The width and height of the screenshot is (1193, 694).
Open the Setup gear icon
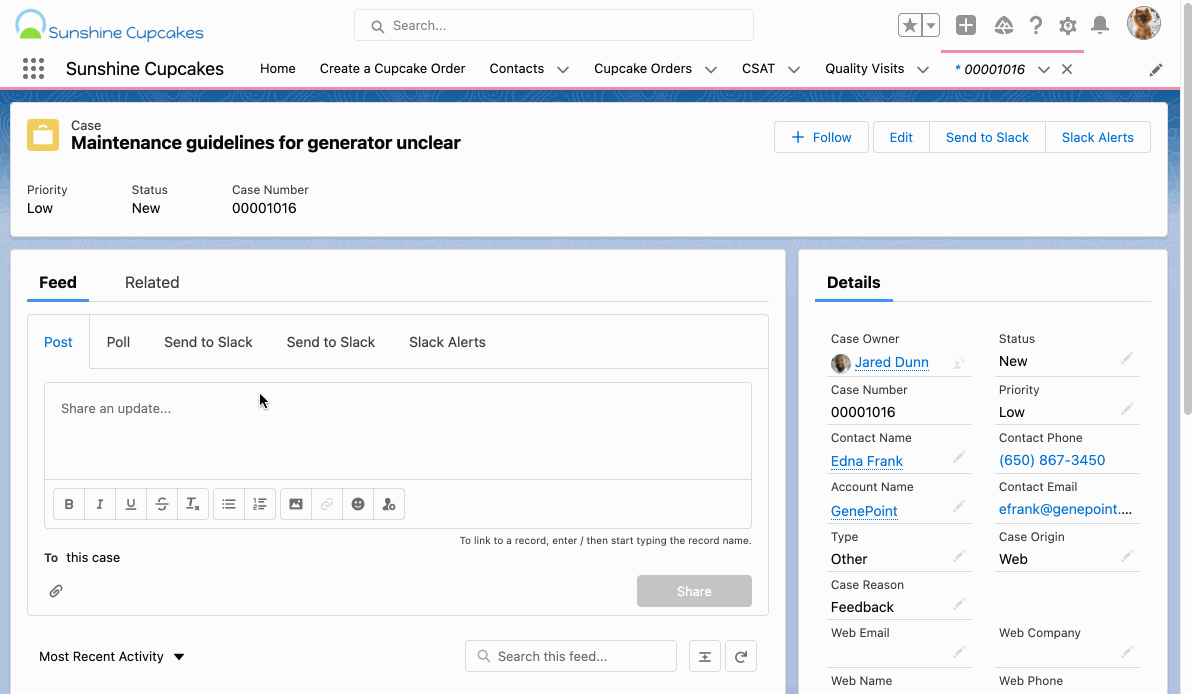pyautogui.click(x=1067, y=26)
